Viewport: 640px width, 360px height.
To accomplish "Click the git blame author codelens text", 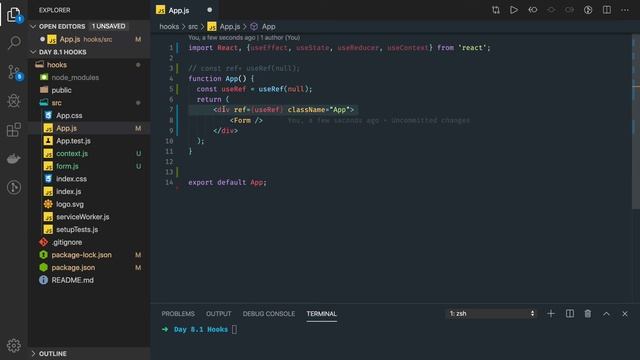I will (x=244, y=38).
